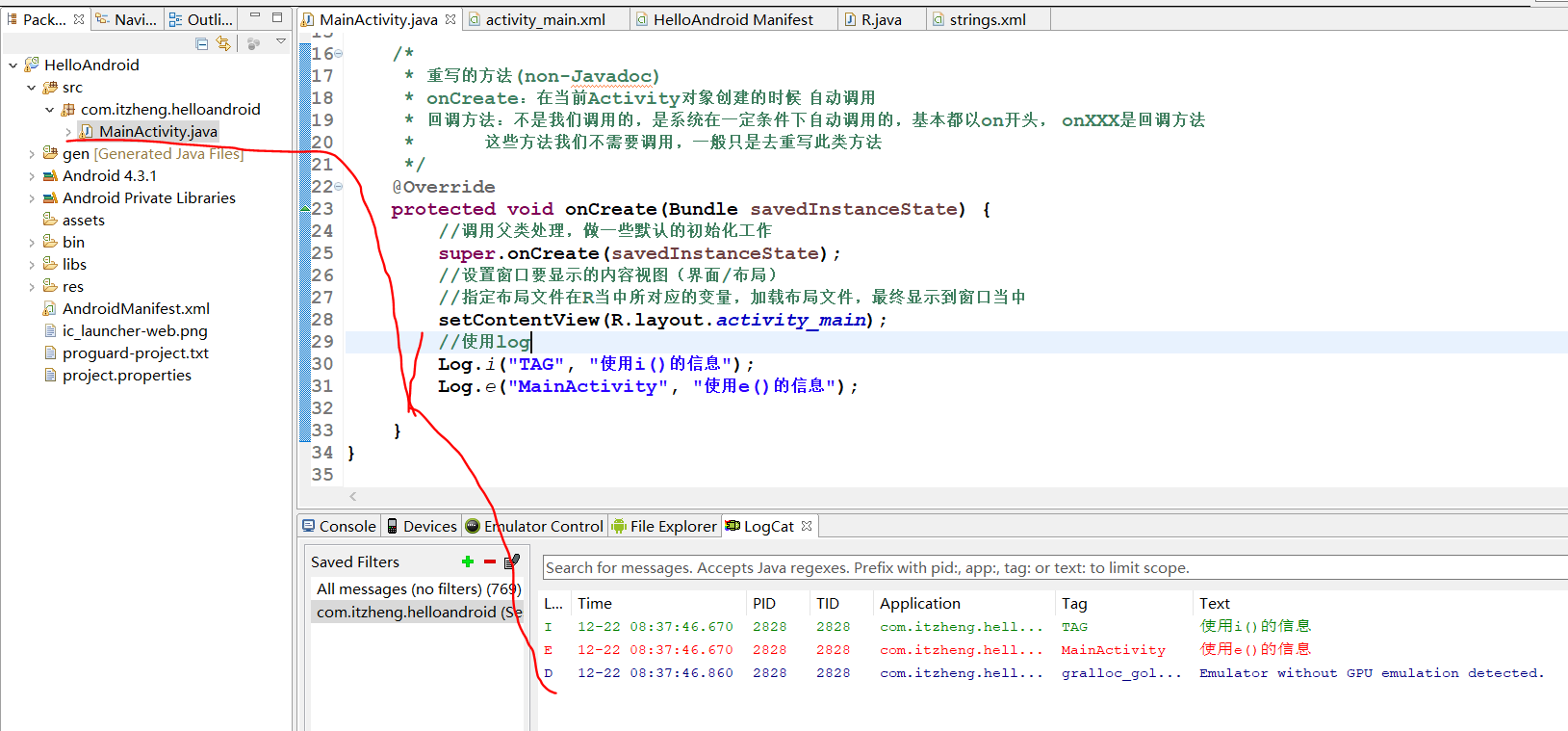Viewport: 1568px width, 731px height.
Task: Expand Android 4.3.1 library node
Action: 32,176
